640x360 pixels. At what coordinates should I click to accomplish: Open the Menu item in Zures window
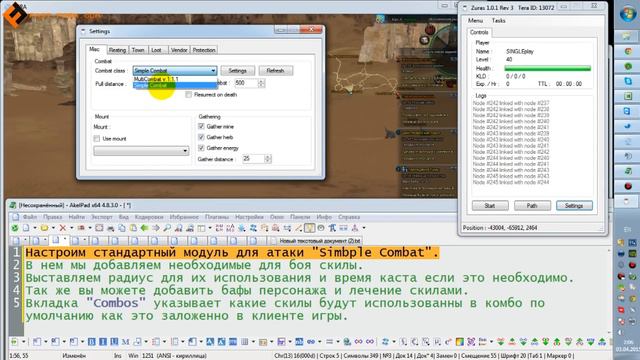475,20
